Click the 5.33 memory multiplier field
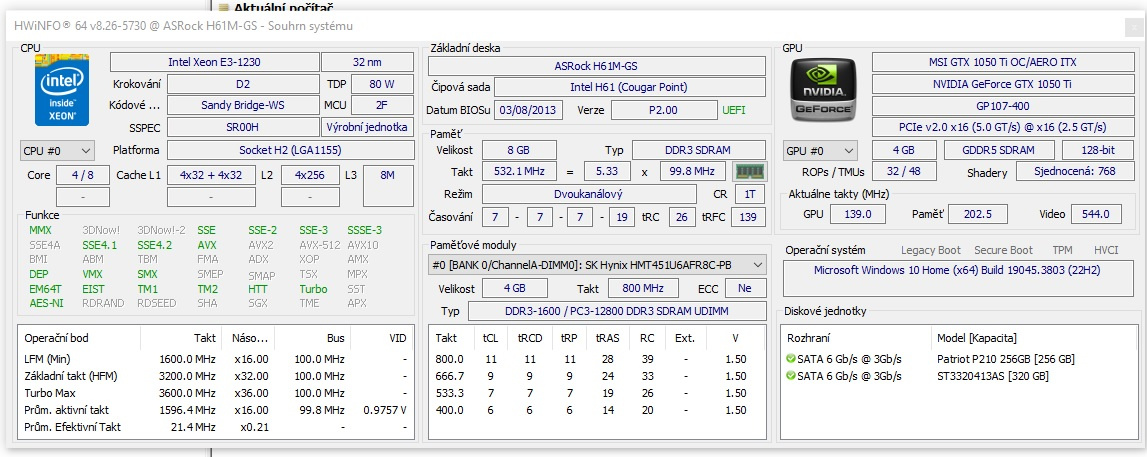Viewport: 1147px width, 457px height. [607, 172]
